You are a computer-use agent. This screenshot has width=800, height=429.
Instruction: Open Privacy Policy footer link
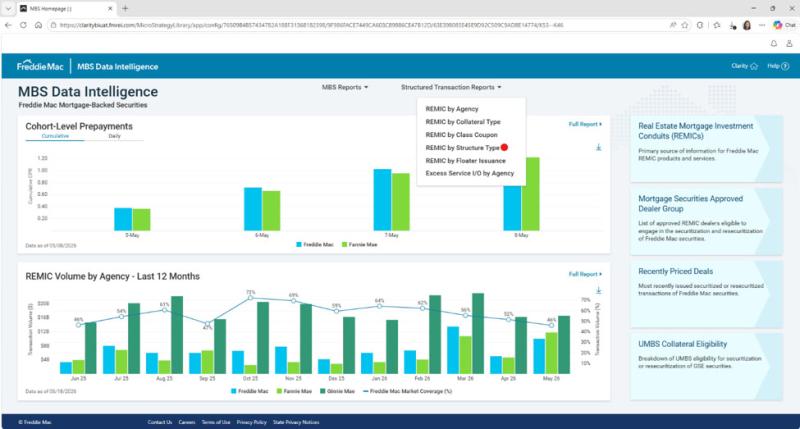click(252, 422)
